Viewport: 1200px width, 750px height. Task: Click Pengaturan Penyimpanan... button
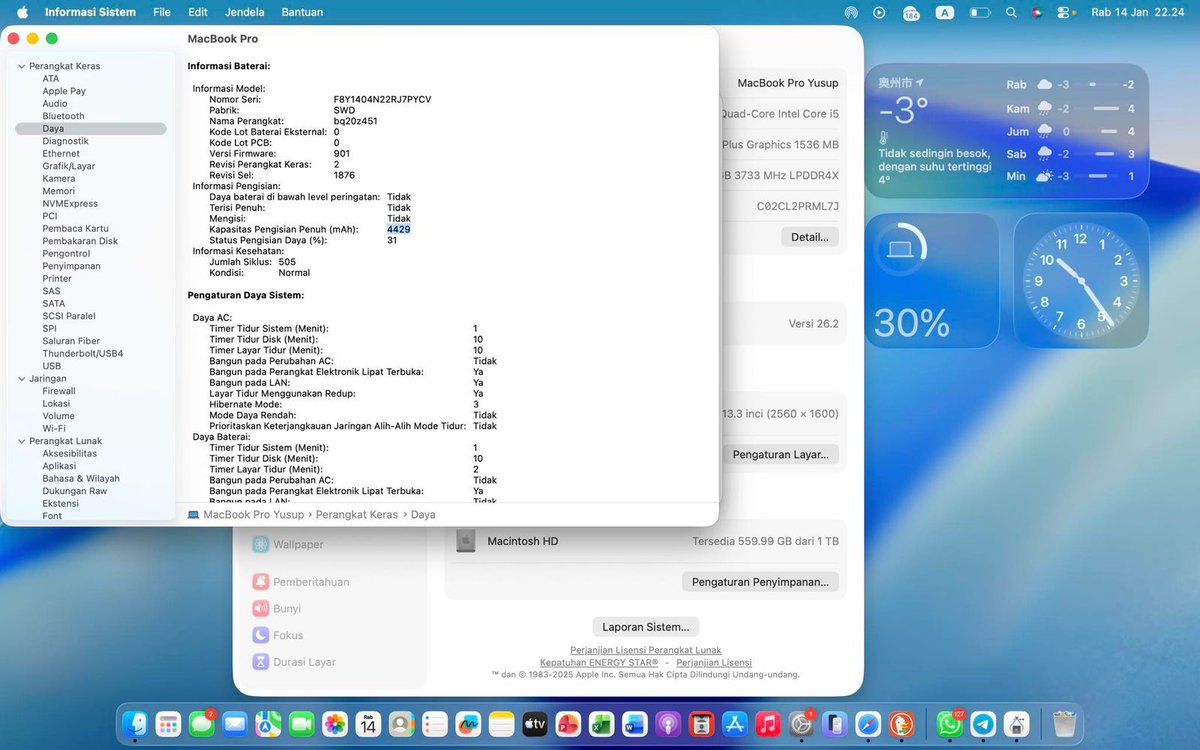tap(760, 581)
